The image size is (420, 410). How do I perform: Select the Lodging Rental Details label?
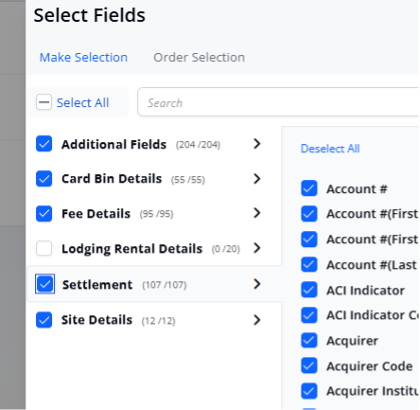click(x=132, y=249)
